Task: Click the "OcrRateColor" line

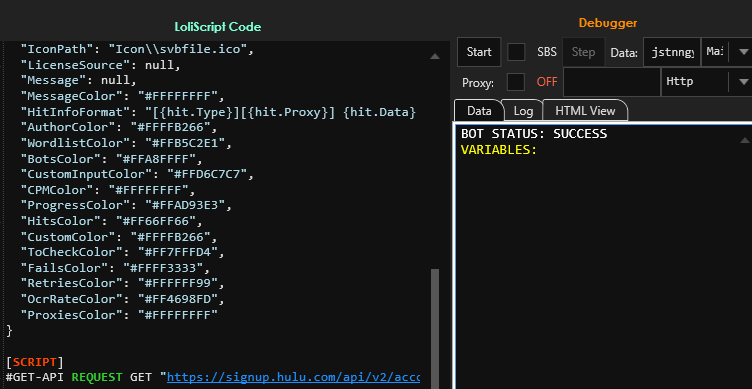Action: [122, 299]
